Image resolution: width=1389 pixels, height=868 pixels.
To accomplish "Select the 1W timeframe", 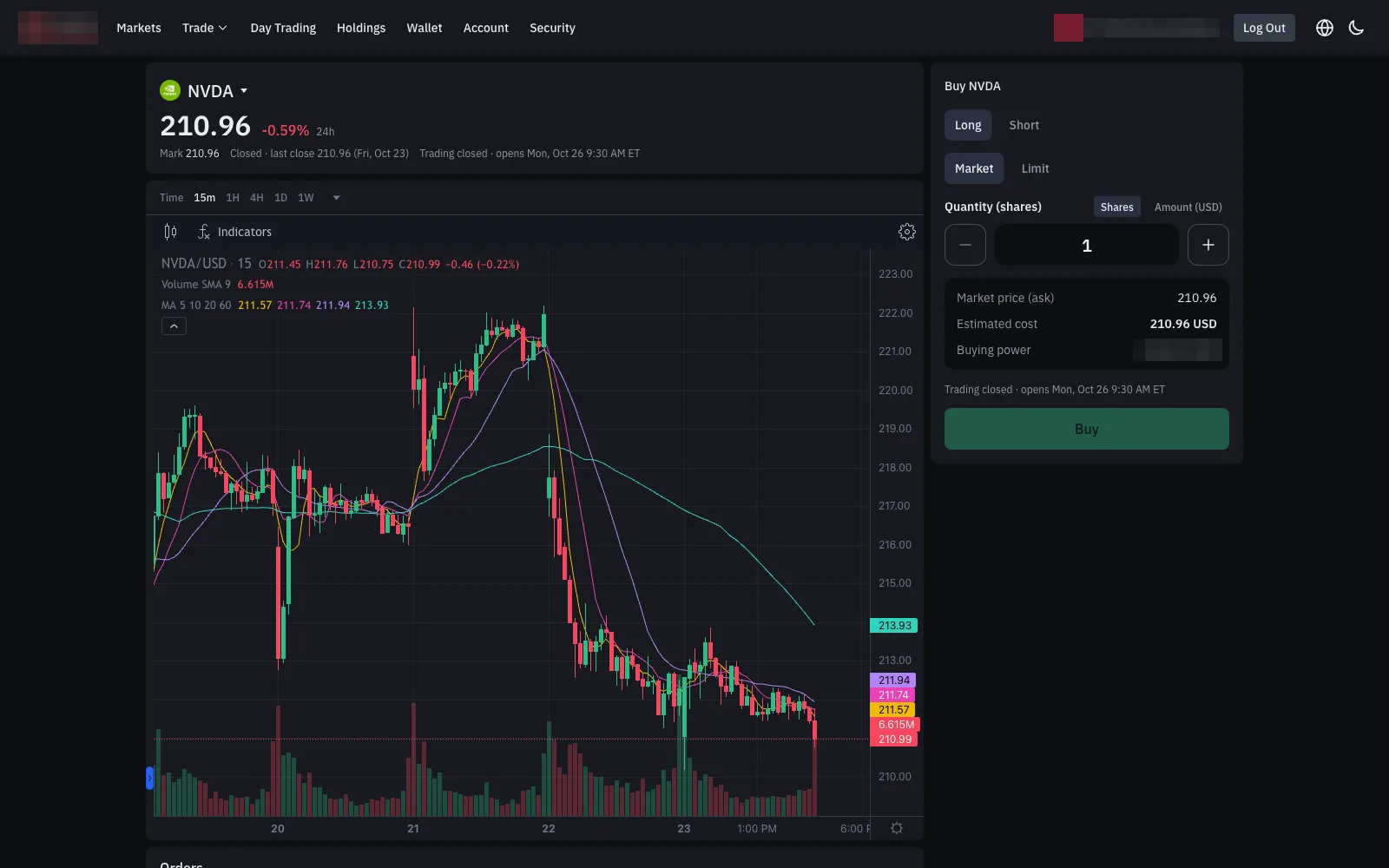I will [306, 198].
